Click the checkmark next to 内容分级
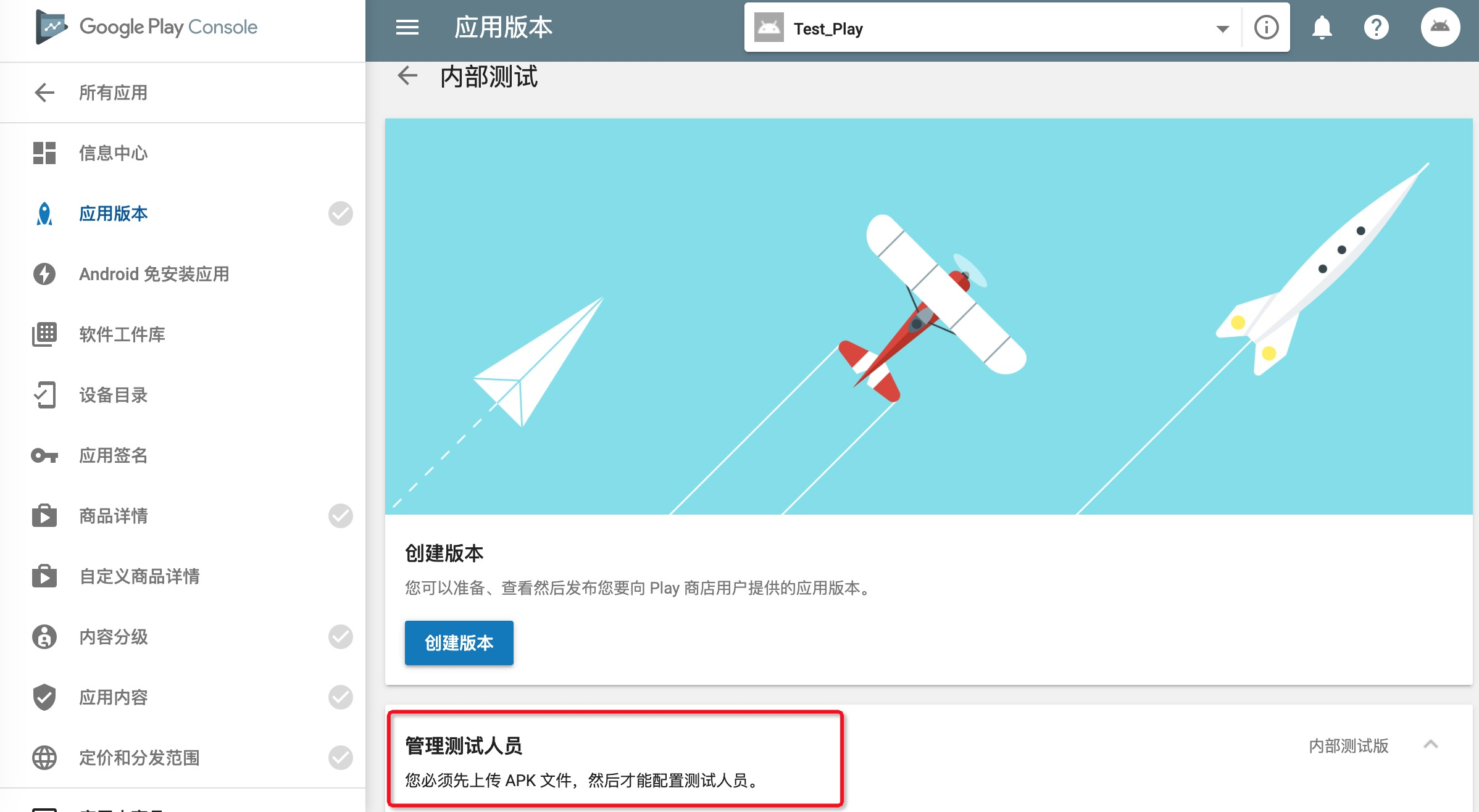The image size is (1479, 812). pyautogui.click(x=340, y=637)
